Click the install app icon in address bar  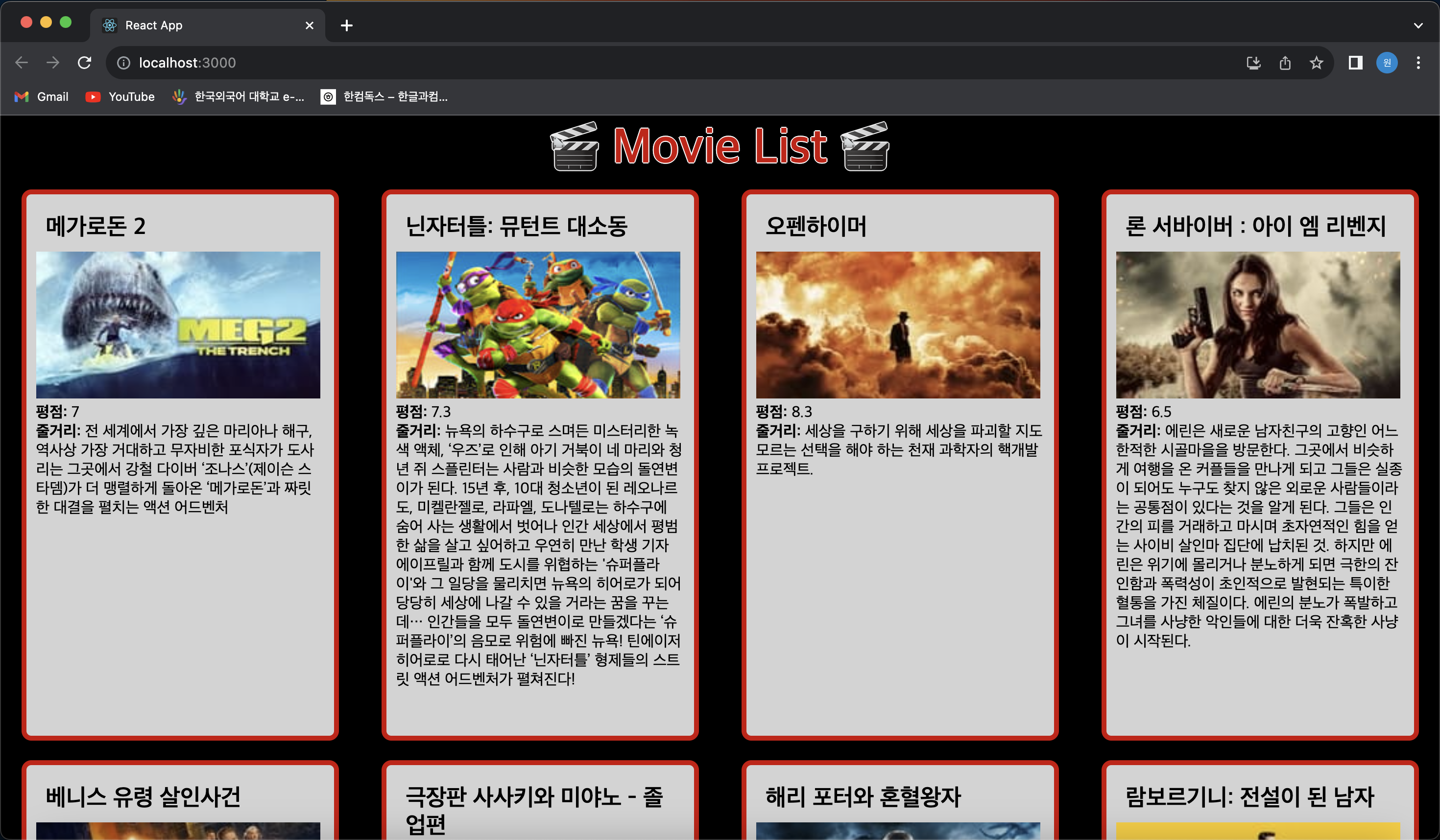click(x=1253, y=63)
